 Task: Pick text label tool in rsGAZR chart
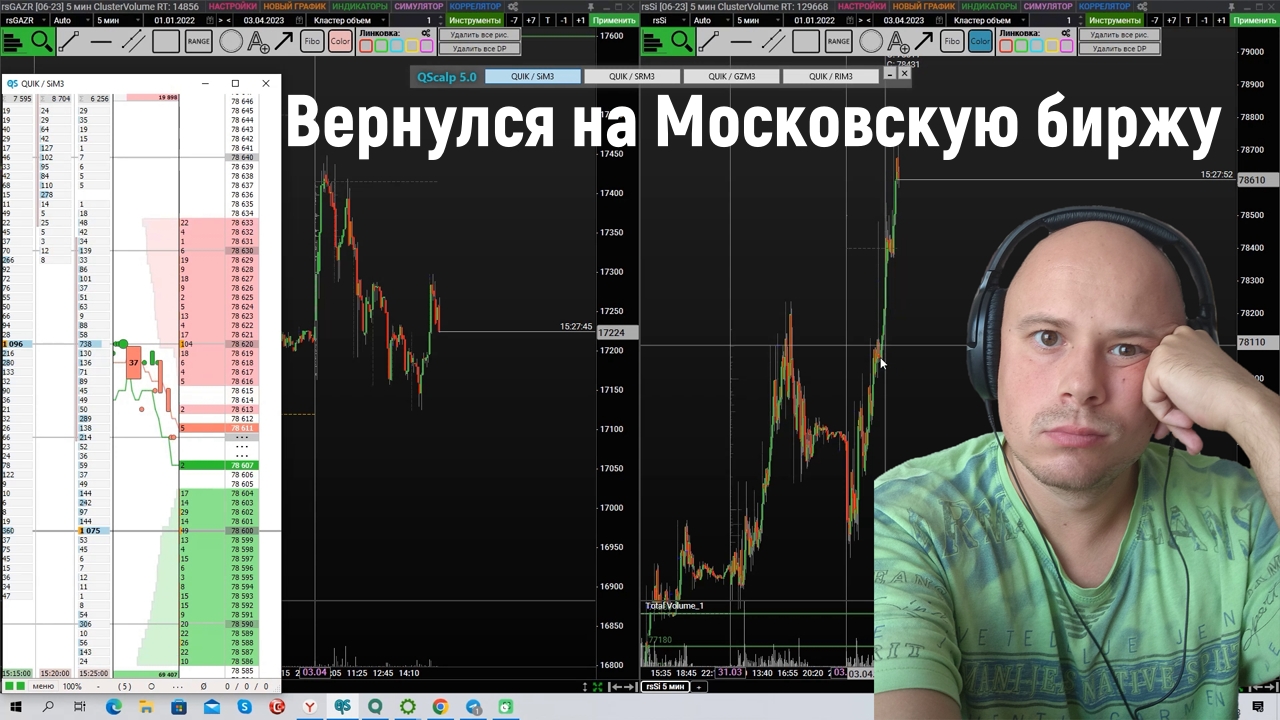(258, 41)
